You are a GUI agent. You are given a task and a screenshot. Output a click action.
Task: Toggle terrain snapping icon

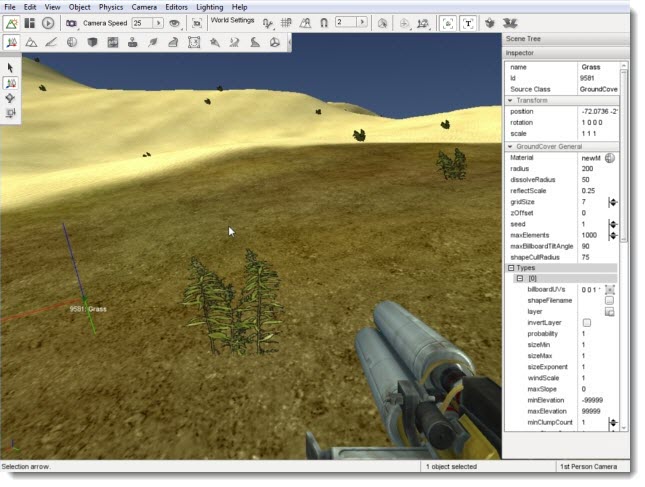[x=305, y=23]
